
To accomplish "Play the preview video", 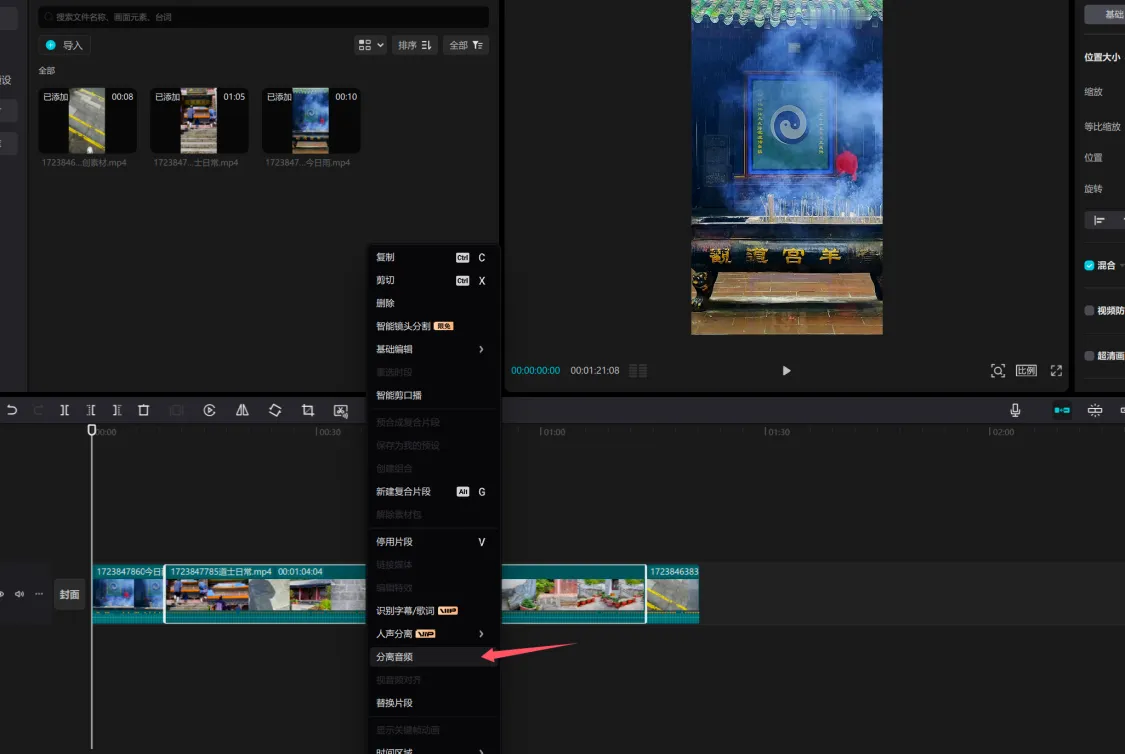I will pyautogui.click(x=786, y=370).
